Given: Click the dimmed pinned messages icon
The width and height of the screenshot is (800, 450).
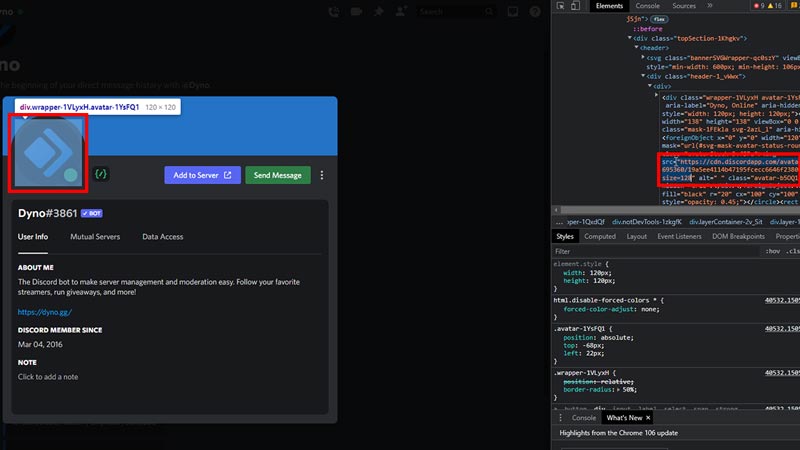Looking at the screenshot, I should point(379,11).
